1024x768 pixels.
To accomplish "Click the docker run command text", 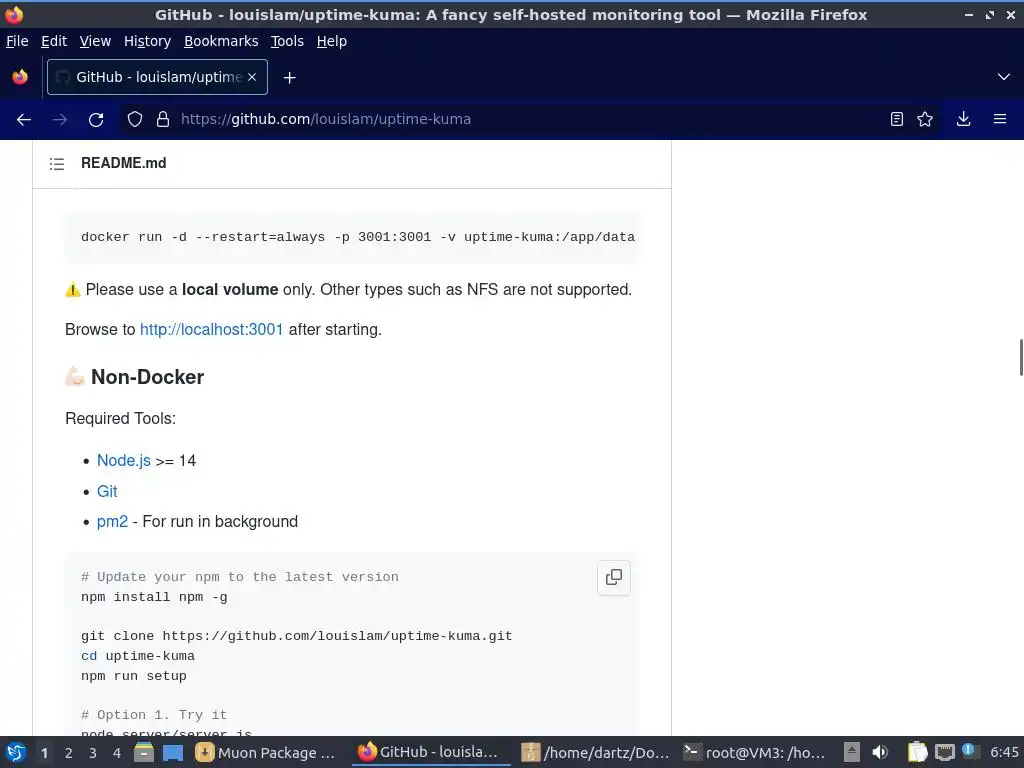I will click(x=358, y=237).
